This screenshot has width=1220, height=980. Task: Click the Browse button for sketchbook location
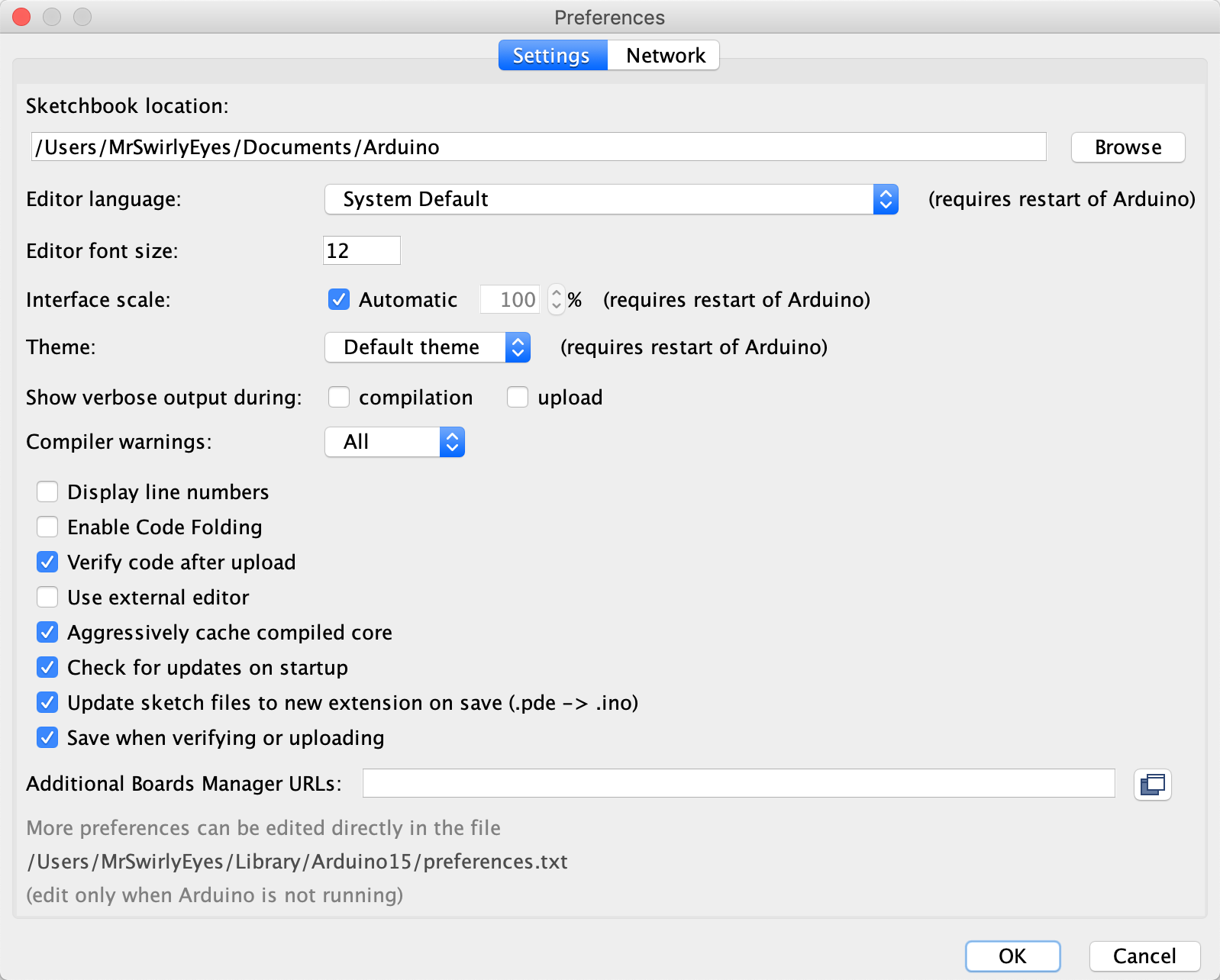pyautogui.click(x=1128, y=147)
